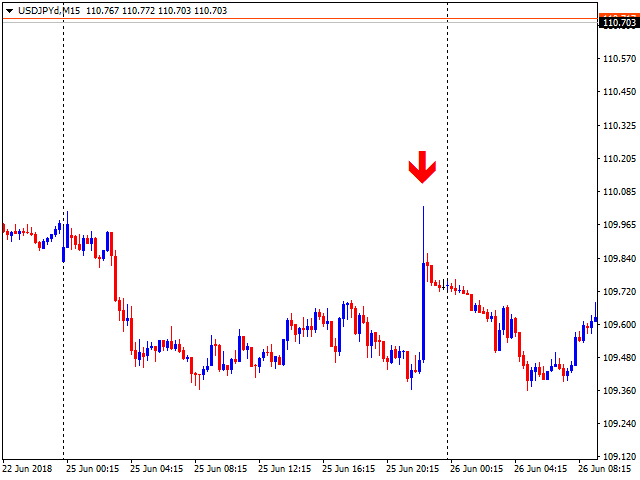Click the 110.205 price scale label

pos(620,159)
